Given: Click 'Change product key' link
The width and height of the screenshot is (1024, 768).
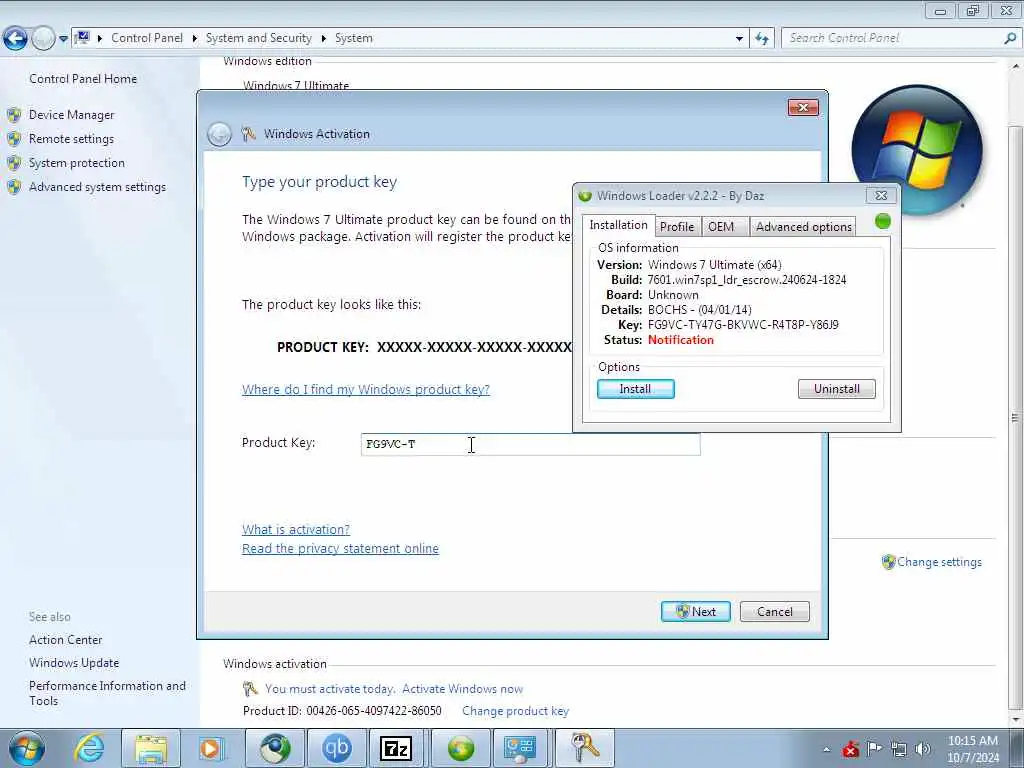Looking at the screenshot, I should (x=515, y=711).
